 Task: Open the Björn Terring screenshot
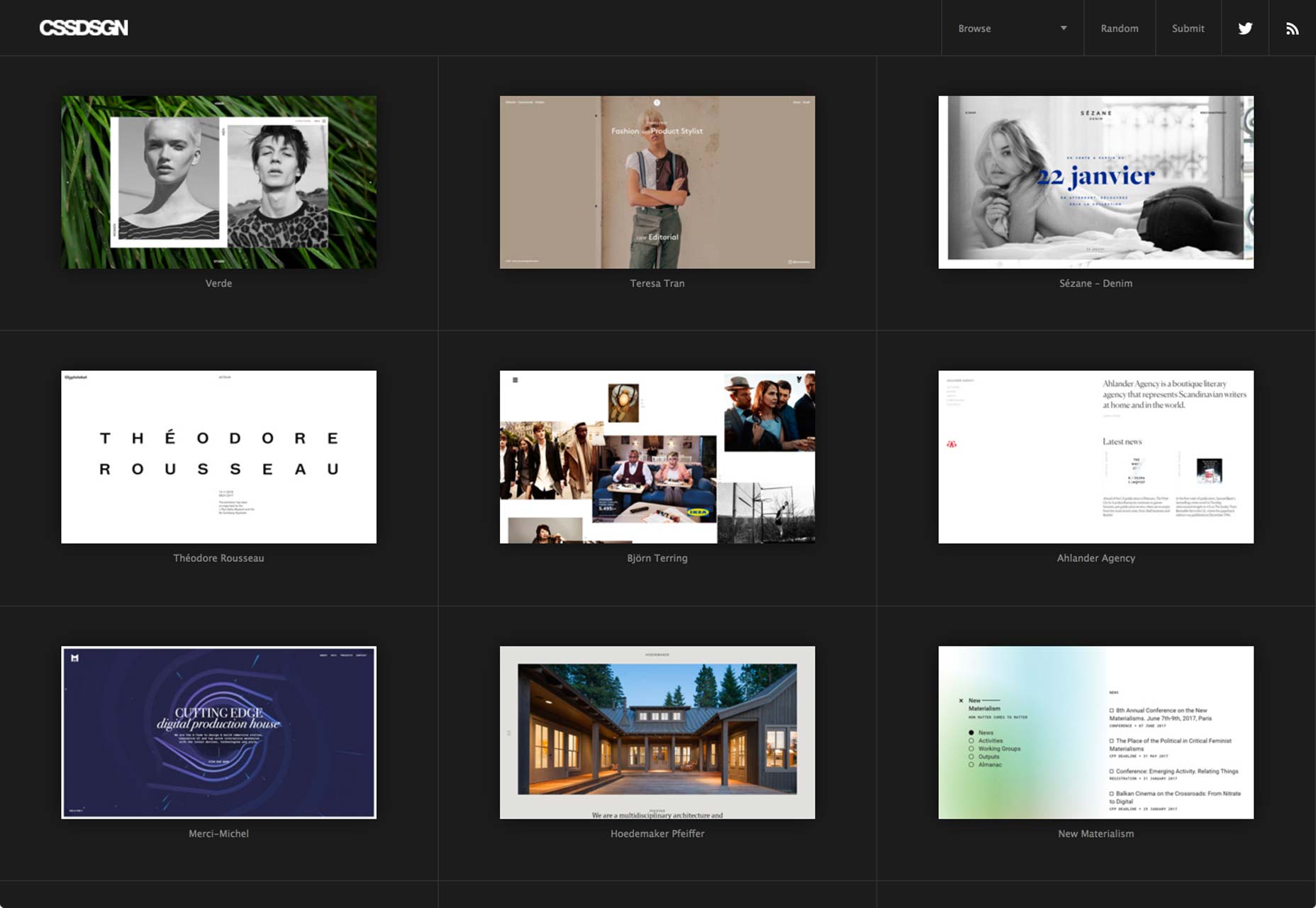click(657, 456)
